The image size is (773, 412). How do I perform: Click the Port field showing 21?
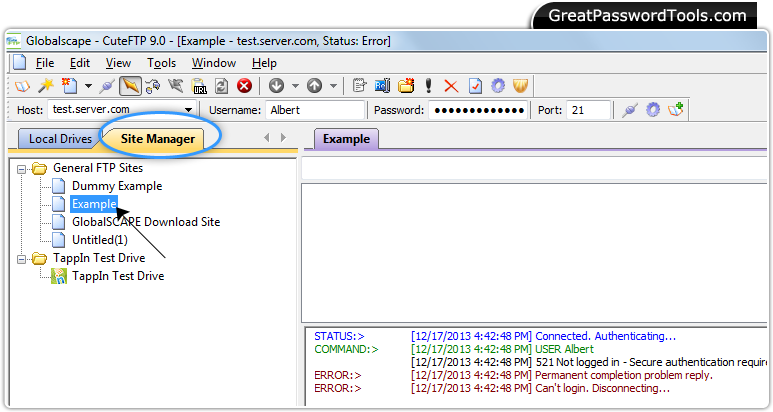coord(589,110)
